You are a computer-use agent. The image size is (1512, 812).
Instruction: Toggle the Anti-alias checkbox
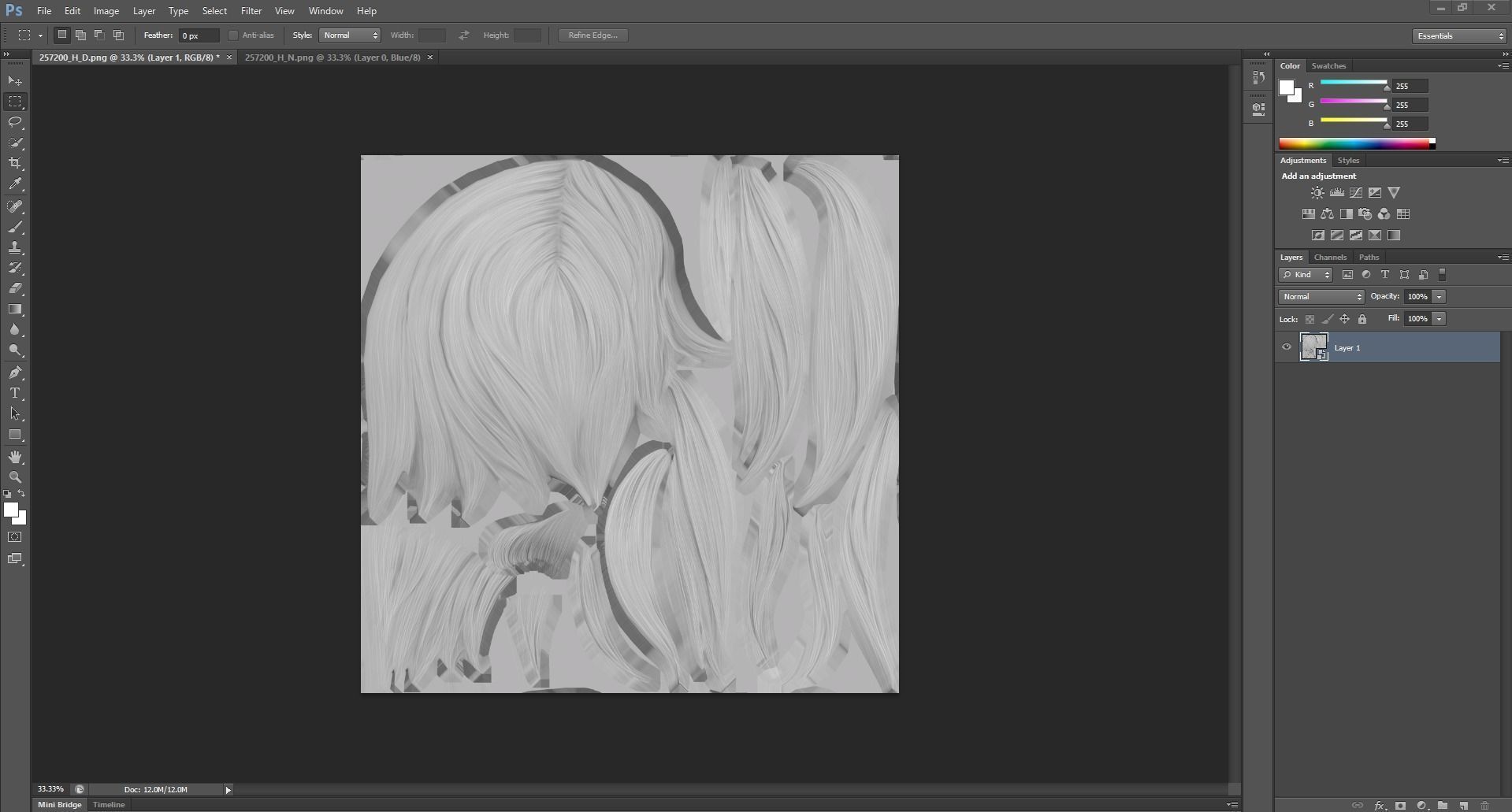pyautogui.click(x=233, y=35)
